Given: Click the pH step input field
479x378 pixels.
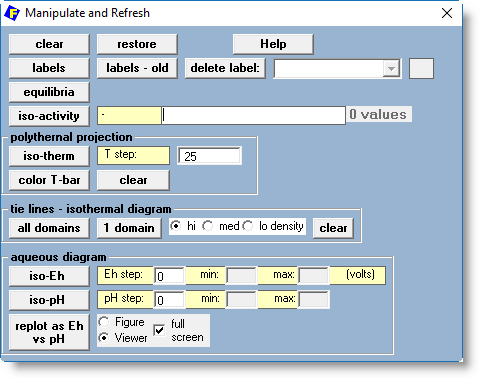Looking at the screenshot, I should pos(169,300).
